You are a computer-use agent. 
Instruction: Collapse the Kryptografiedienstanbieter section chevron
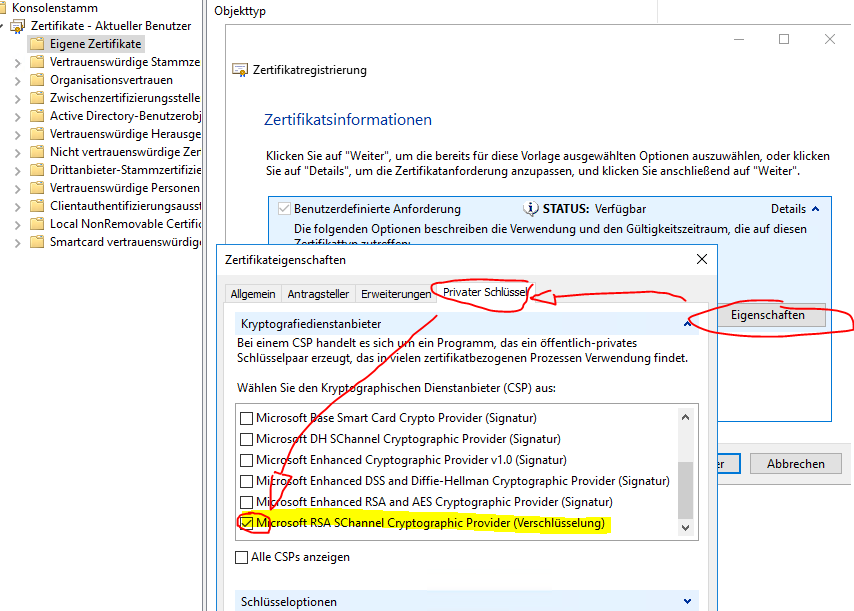pos(687,323)
